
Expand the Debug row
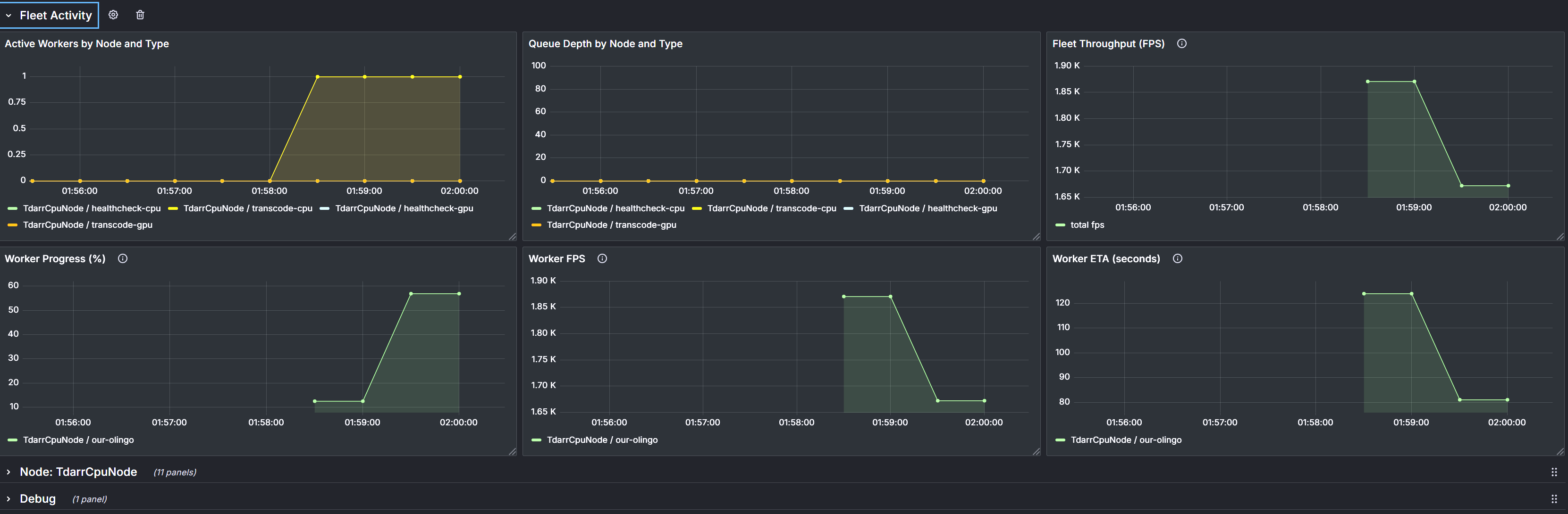pos(37,499)
